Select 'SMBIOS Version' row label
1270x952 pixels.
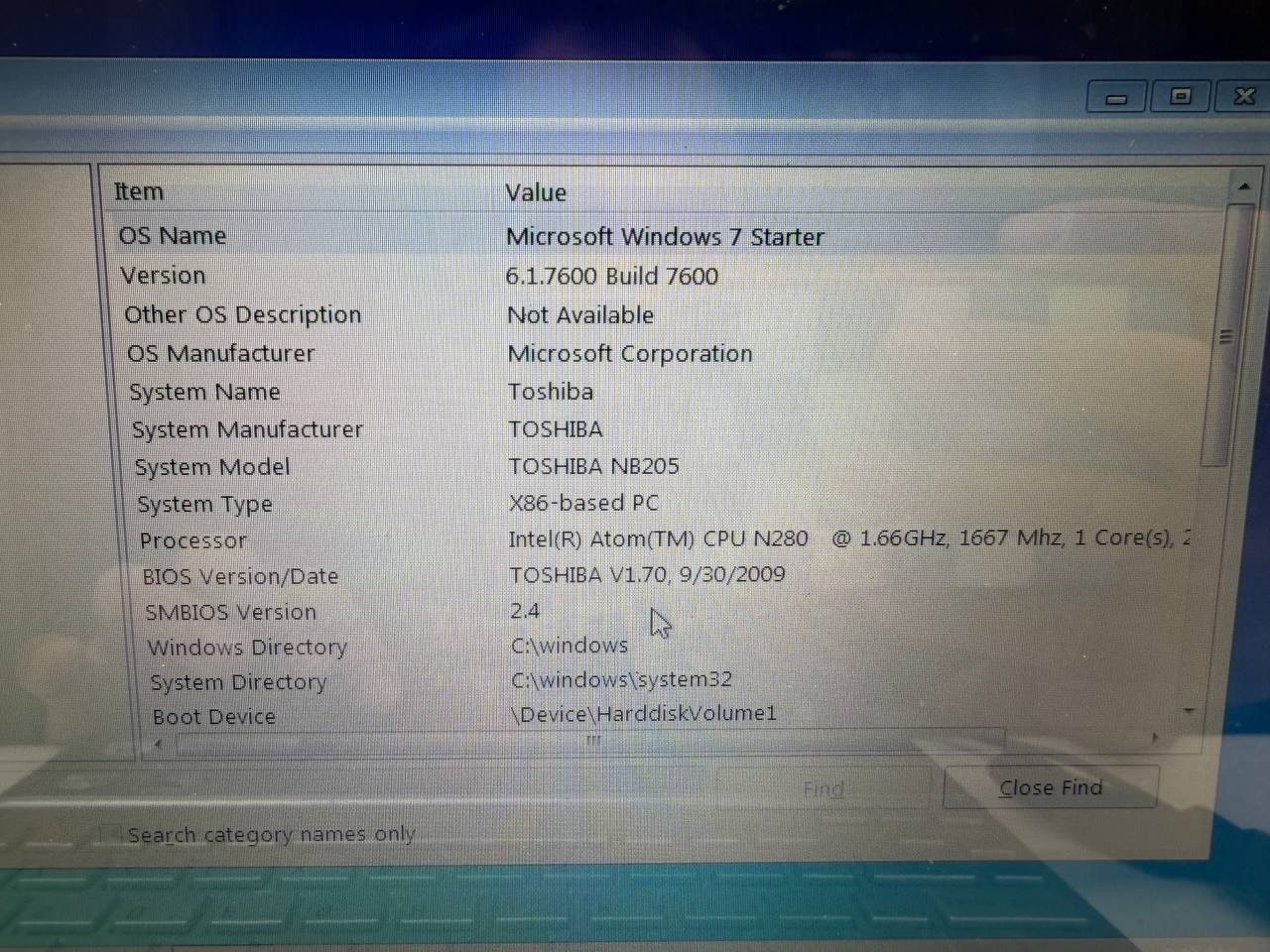(230, 613)
